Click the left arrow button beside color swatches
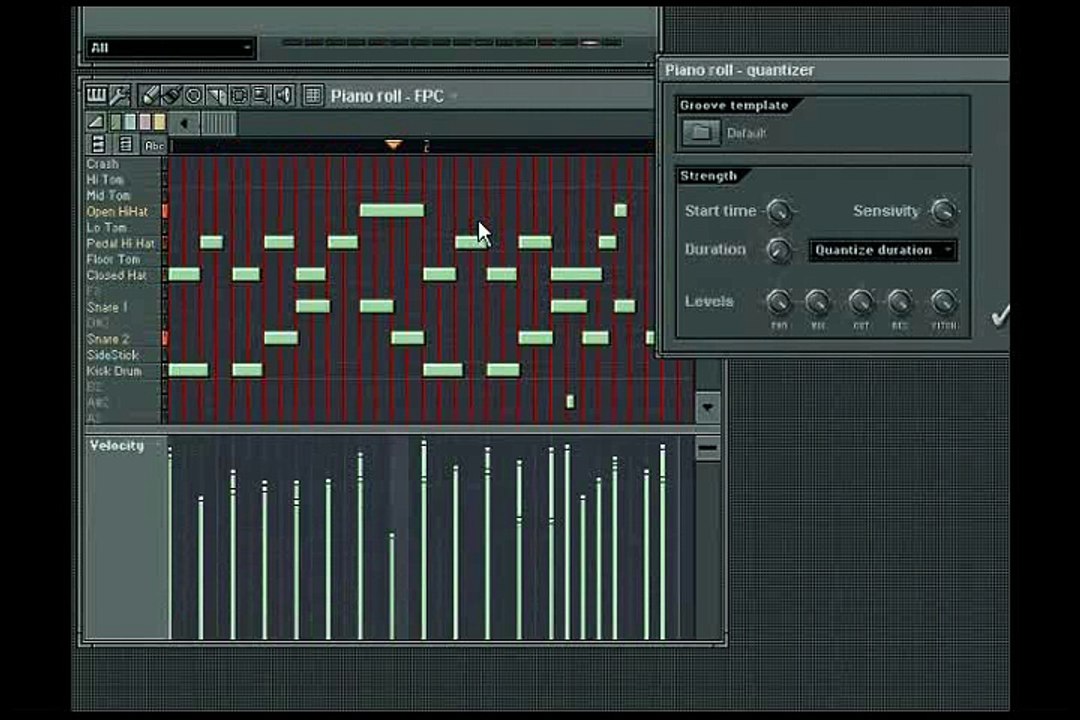 pos(184,123)
